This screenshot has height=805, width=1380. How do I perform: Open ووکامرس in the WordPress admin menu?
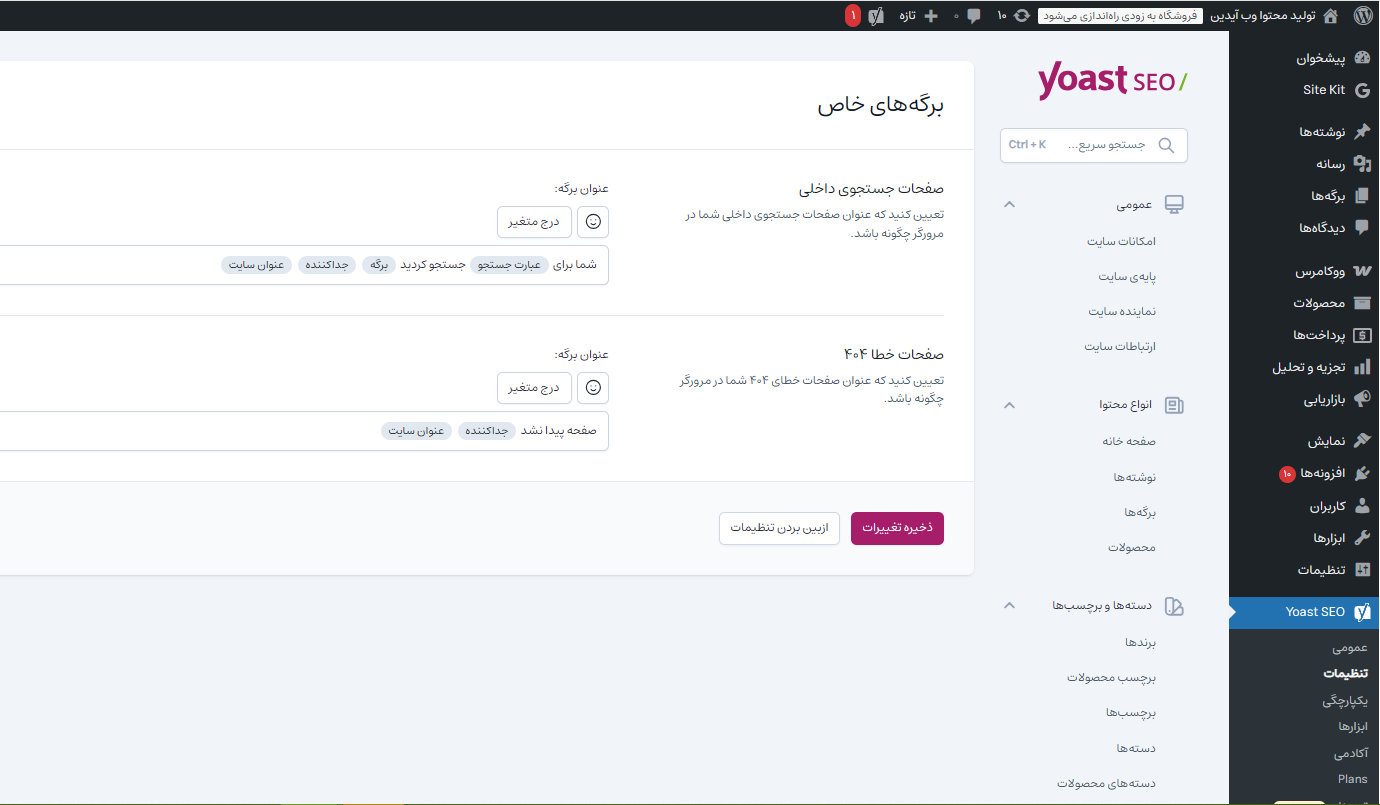tap(1320, 271)
